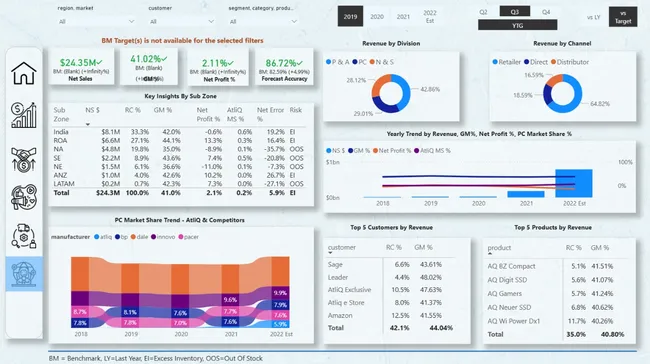Screen dimensions: 650x364
Task: Switch comparison to vs Target
Action: coord(623,17)
